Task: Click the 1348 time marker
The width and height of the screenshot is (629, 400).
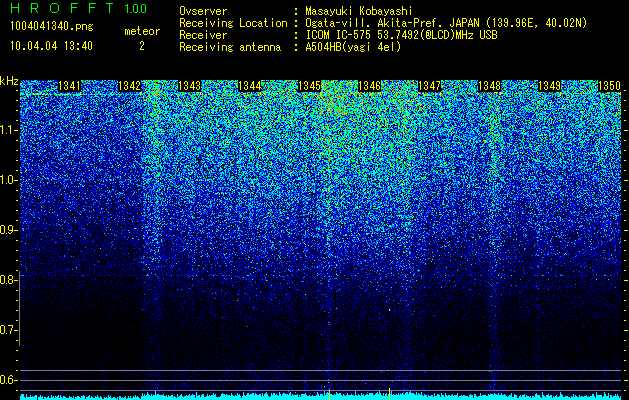Action: (x=490, y=86)
